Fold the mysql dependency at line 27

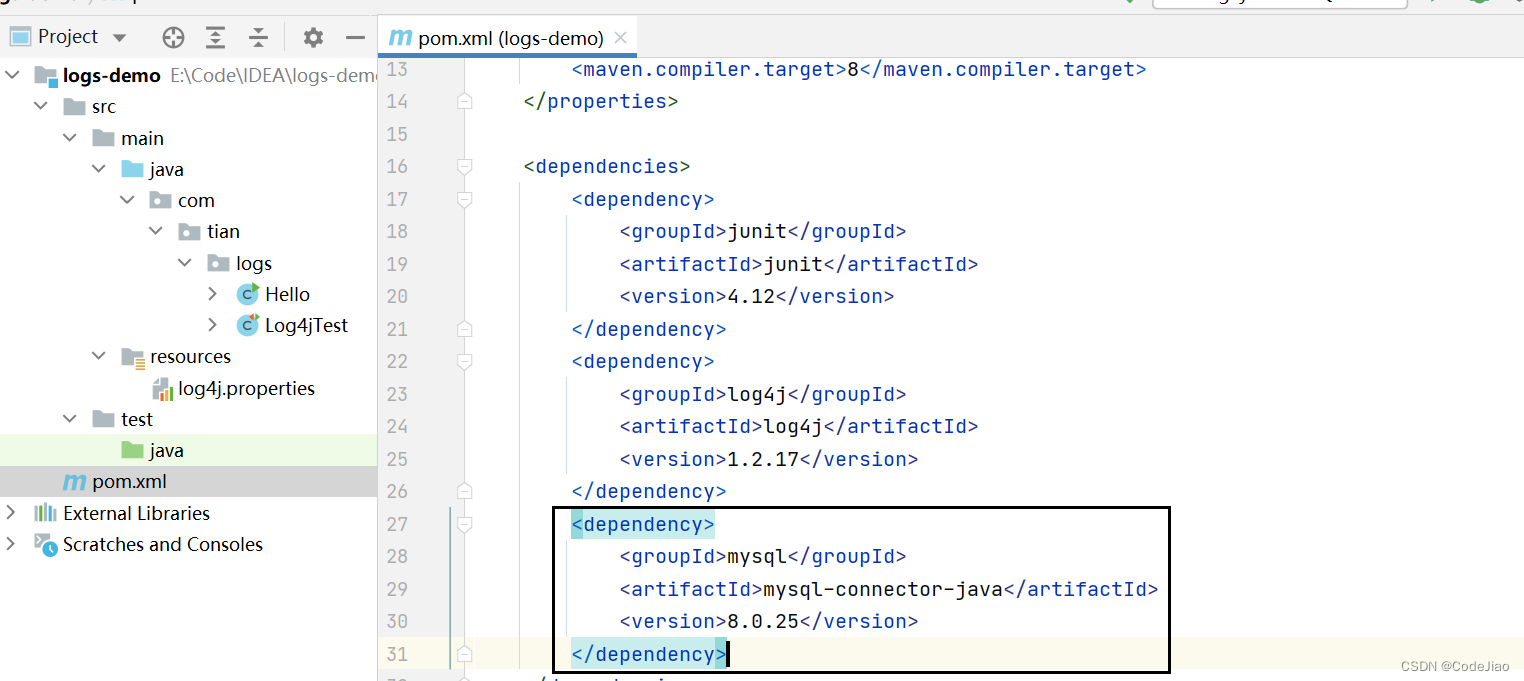click(x=464, y=524)
